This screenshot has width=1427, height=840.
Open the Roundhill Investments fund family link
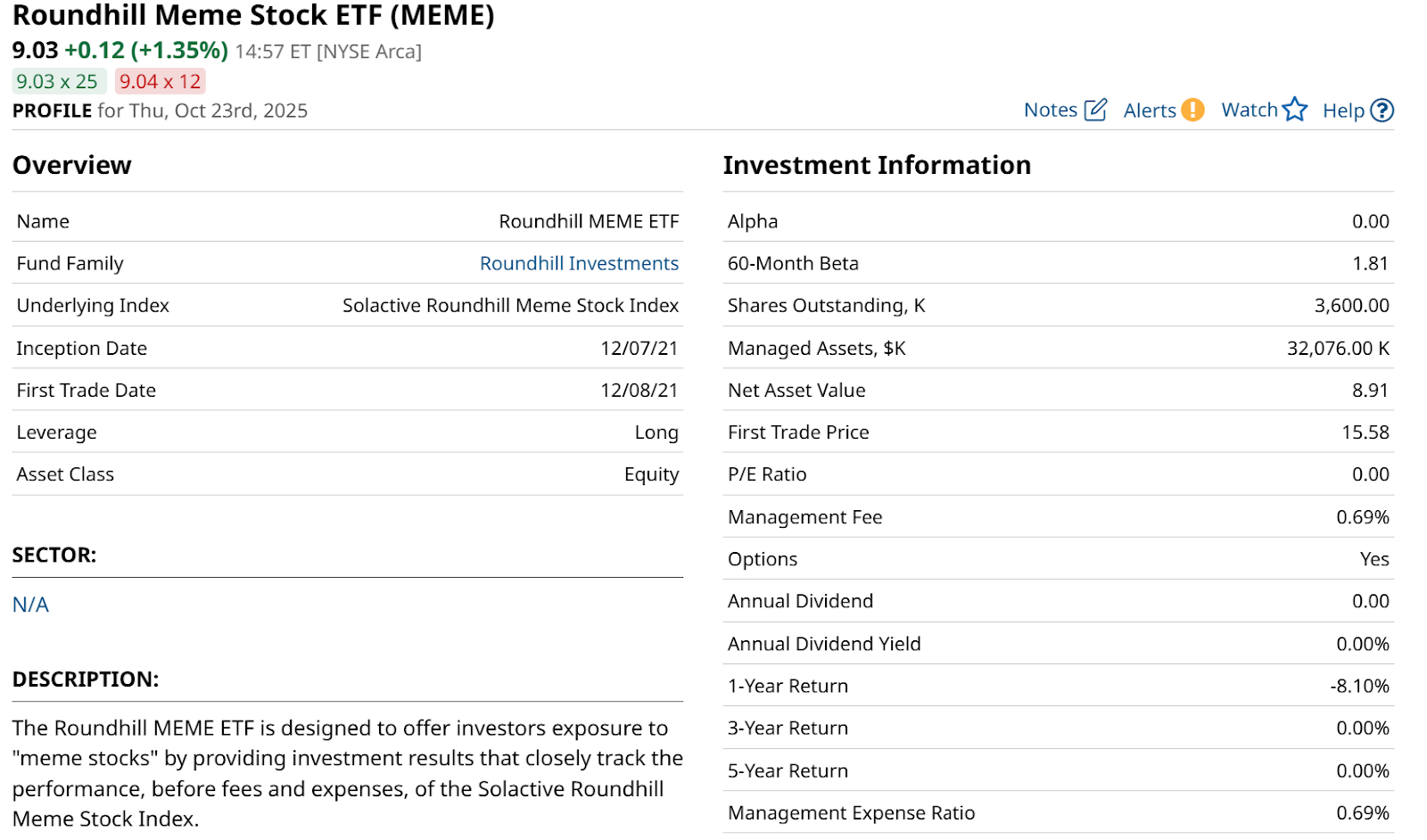click(579, 264)
